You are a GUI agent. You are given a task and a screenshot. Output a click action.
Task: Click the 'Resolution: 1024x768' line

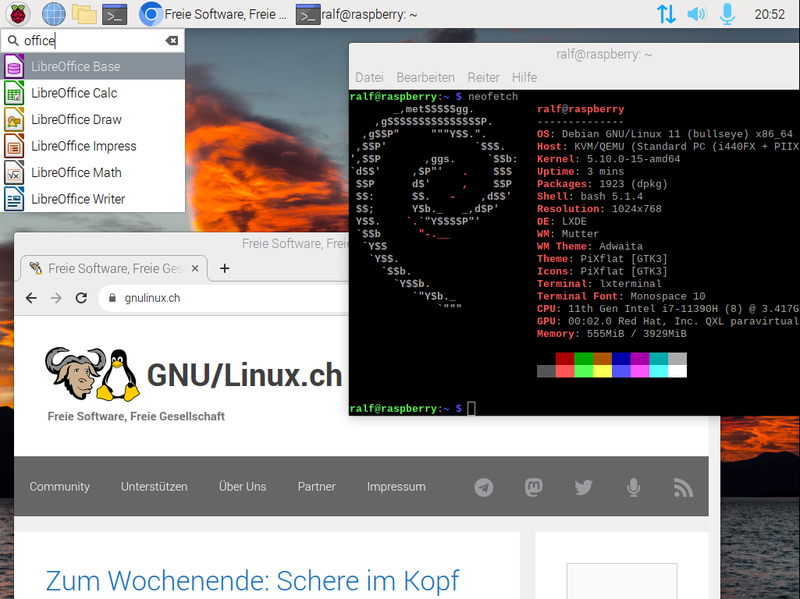599,209
